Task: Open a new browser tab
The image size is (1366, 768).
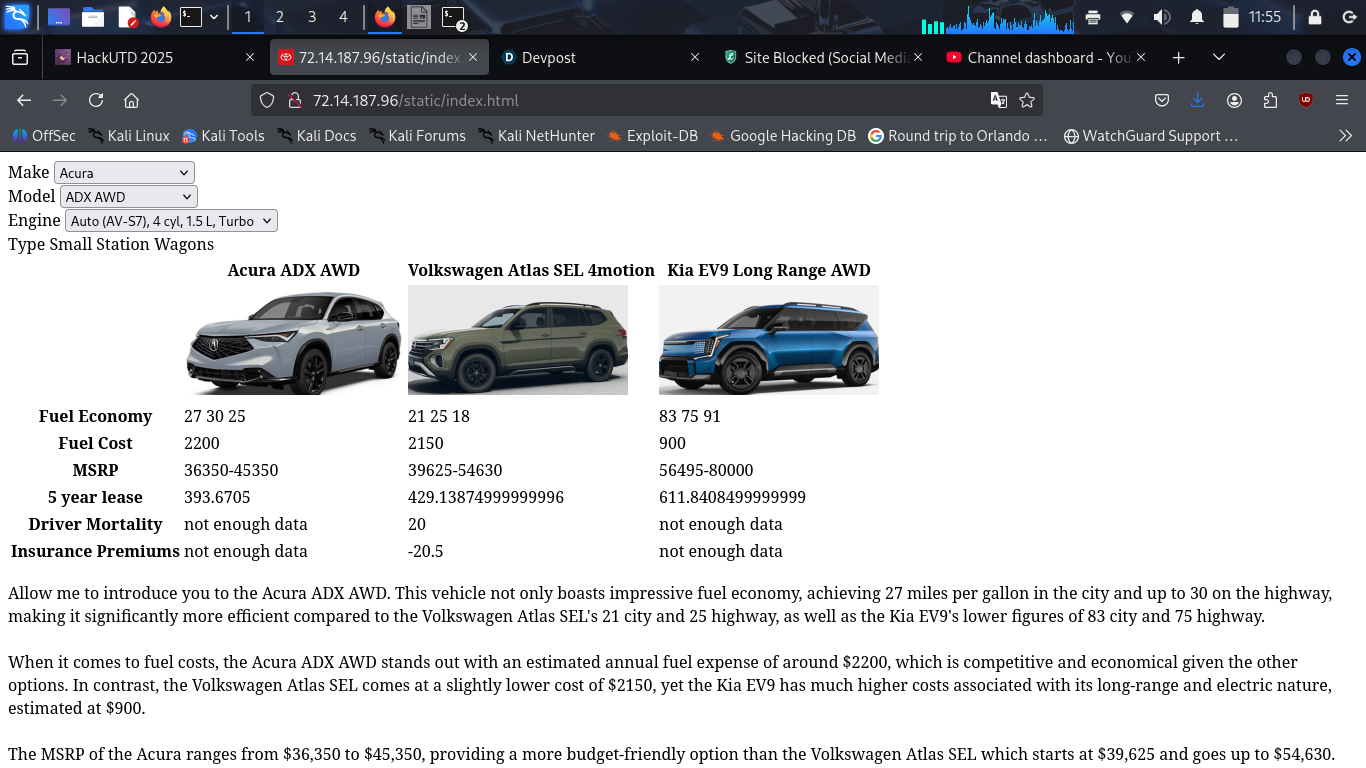Action: [x=1178, y=58]
